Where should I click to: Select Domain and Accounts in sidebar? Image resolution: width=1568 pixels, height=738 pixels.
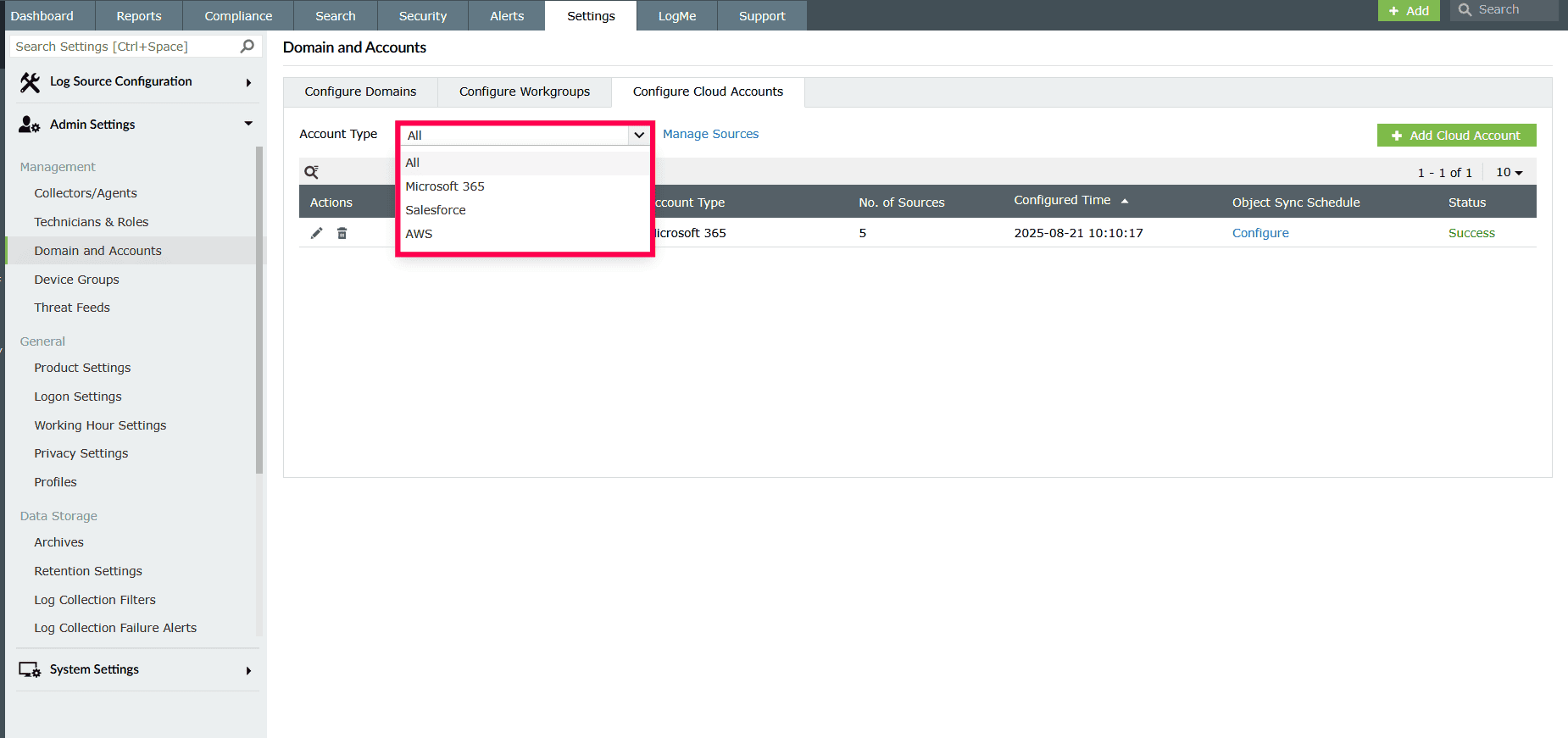(x=98, y=251)
